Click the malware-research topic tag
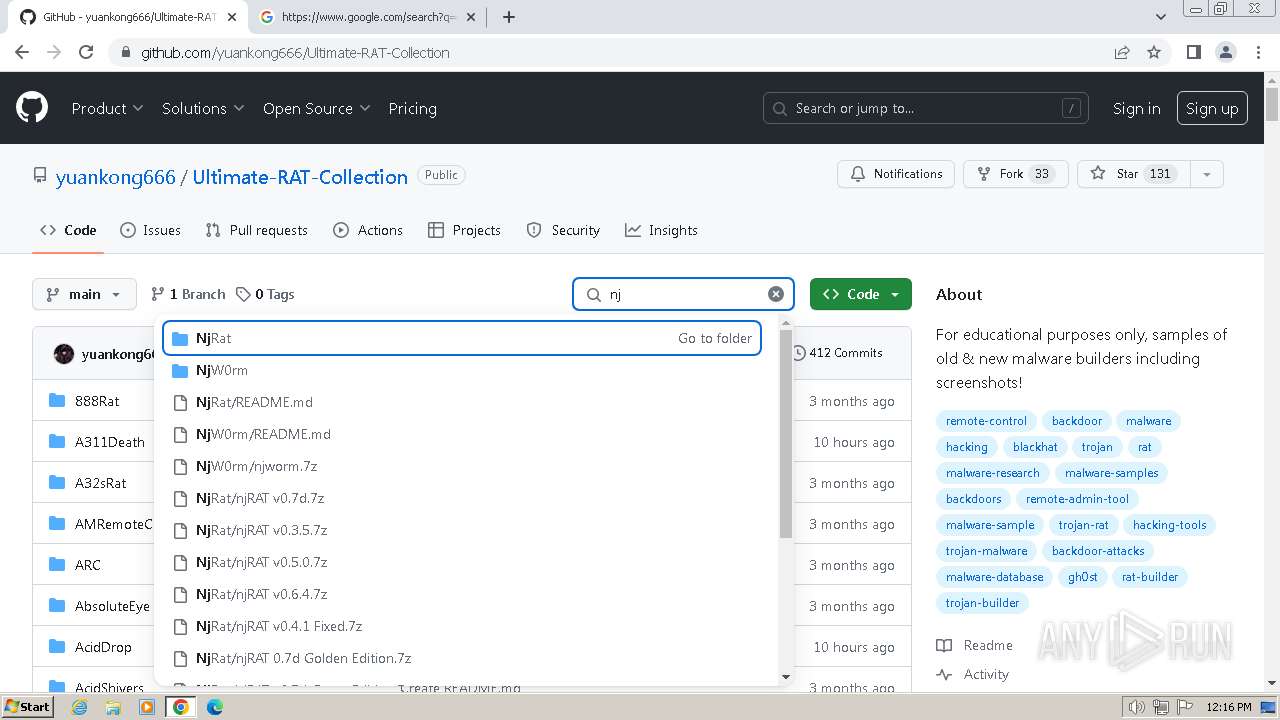This screenshot has height=720, width=1280. [x=992, y=473]
